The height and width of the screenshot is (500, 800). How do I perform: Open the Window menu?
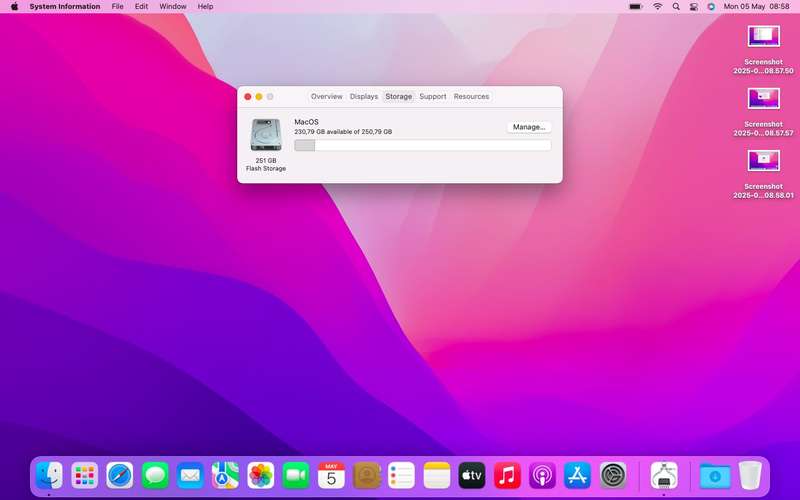coord(172,7)
